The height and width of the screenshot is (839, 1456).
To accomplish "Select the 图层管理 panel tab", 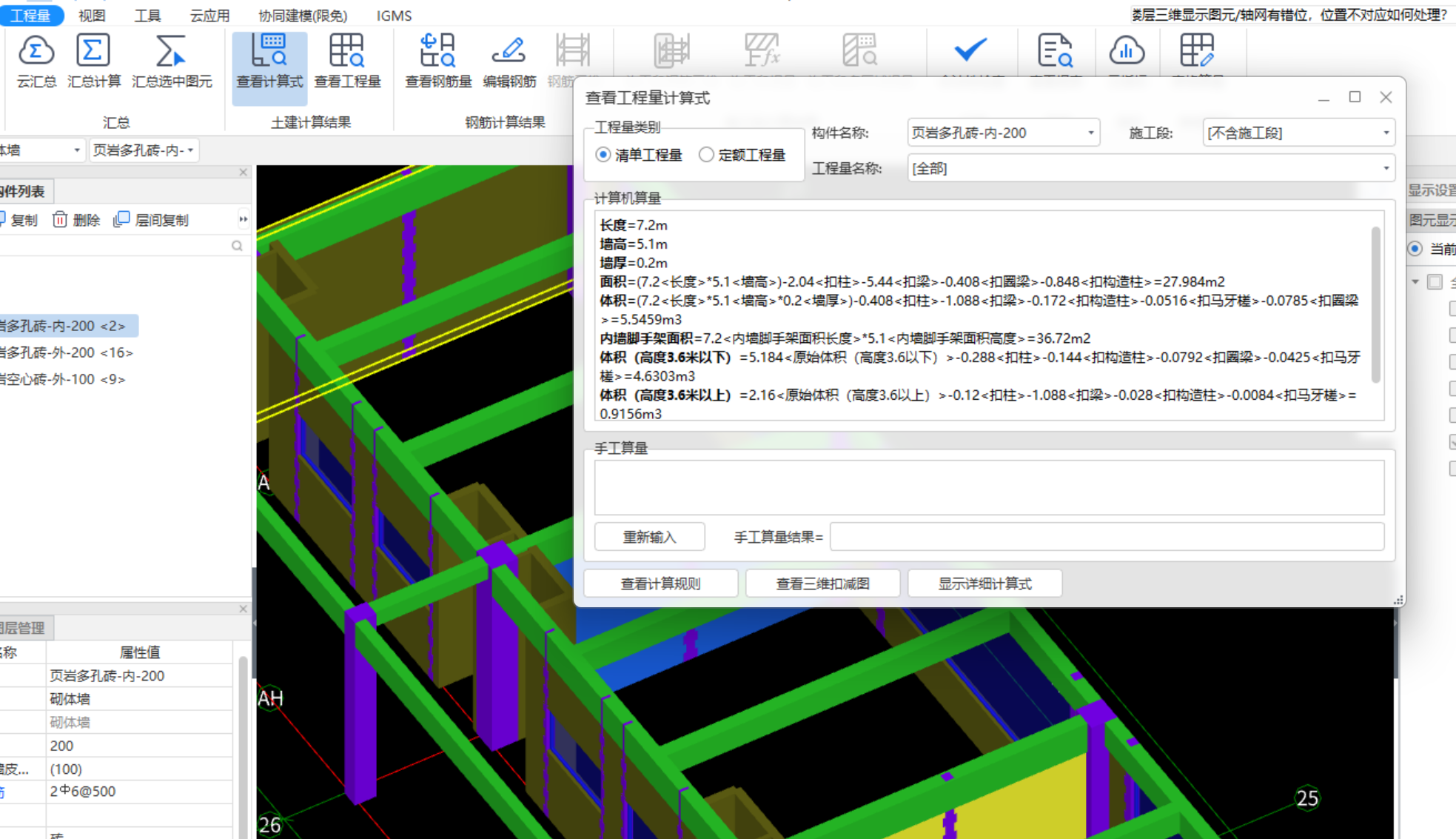I will coord(25,628).
